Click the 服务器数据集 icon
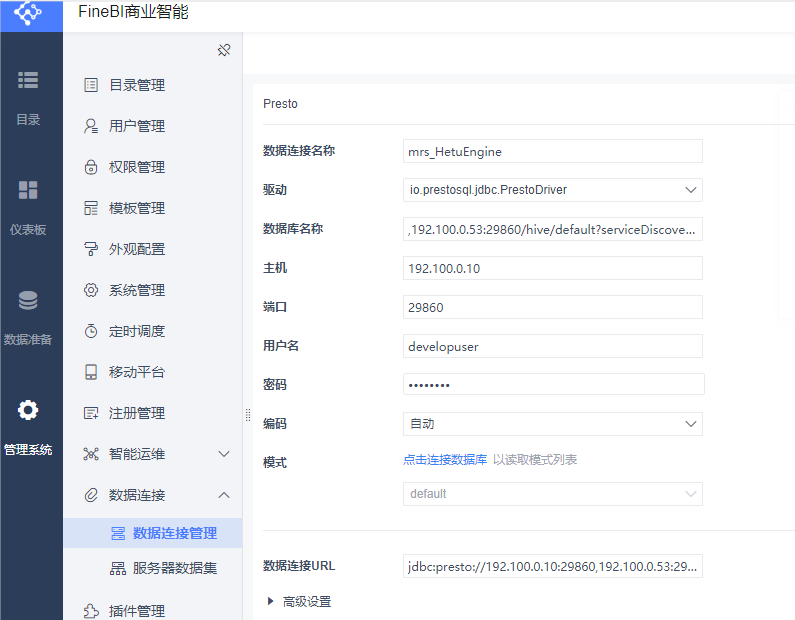 coord(118,568)
